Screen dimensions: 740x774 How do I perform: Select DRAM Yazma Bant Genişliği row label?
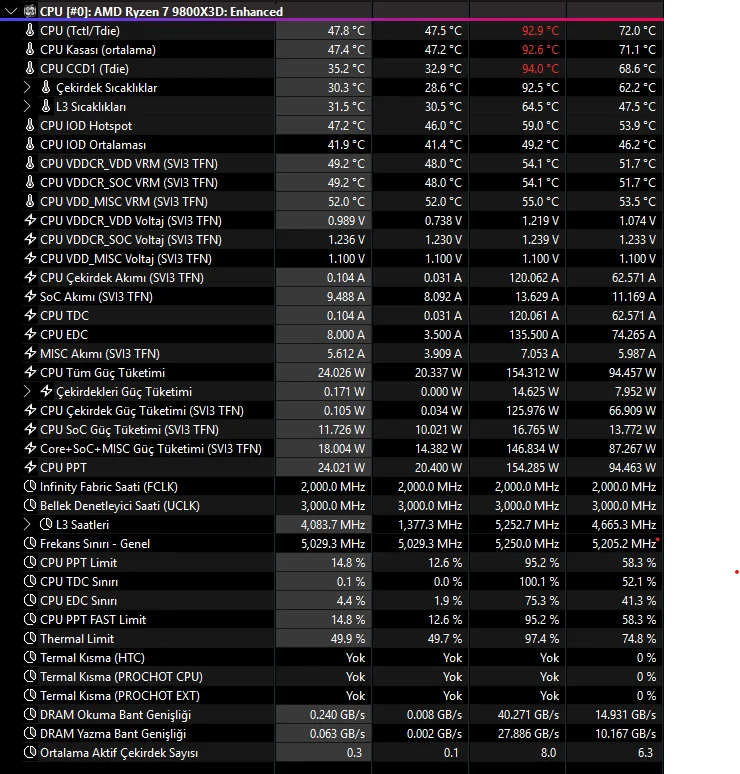[113, 734]
